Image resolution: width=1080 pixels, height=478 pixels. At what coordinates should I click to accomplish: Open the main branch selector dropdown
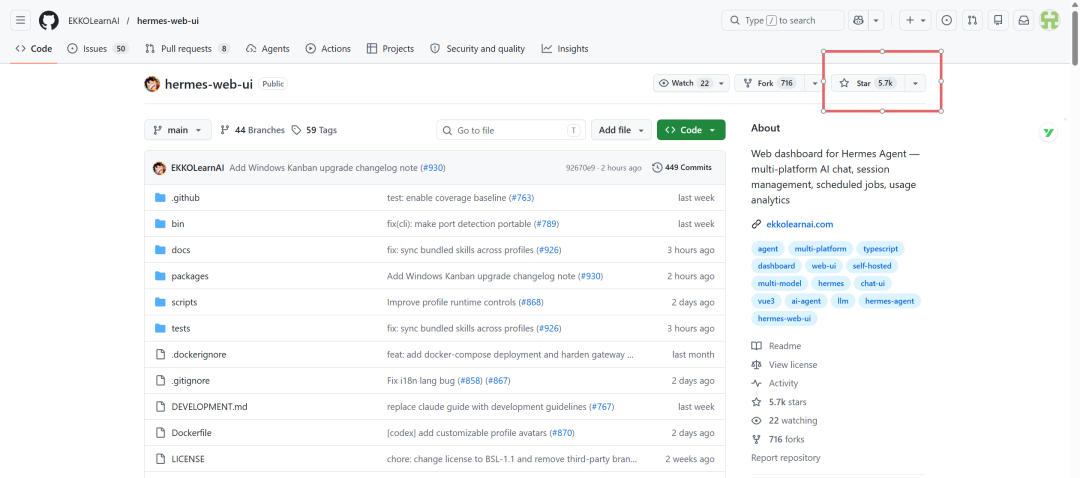[x=178, y=130]
